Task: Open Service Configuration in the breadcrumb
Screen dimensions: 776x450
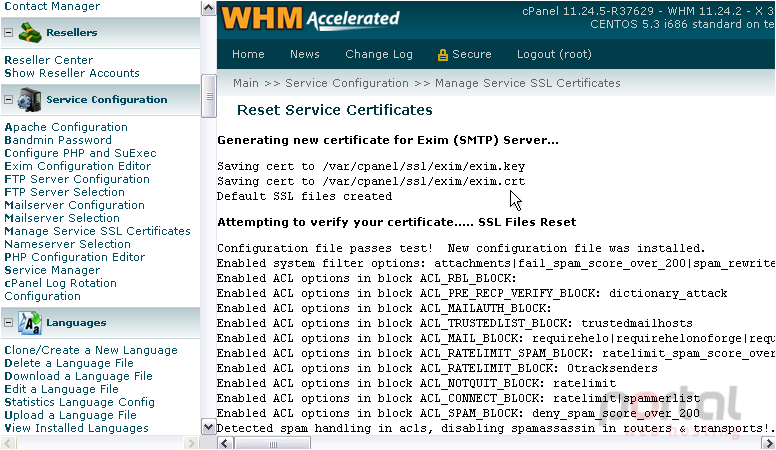Action: [x=347, y=83]
